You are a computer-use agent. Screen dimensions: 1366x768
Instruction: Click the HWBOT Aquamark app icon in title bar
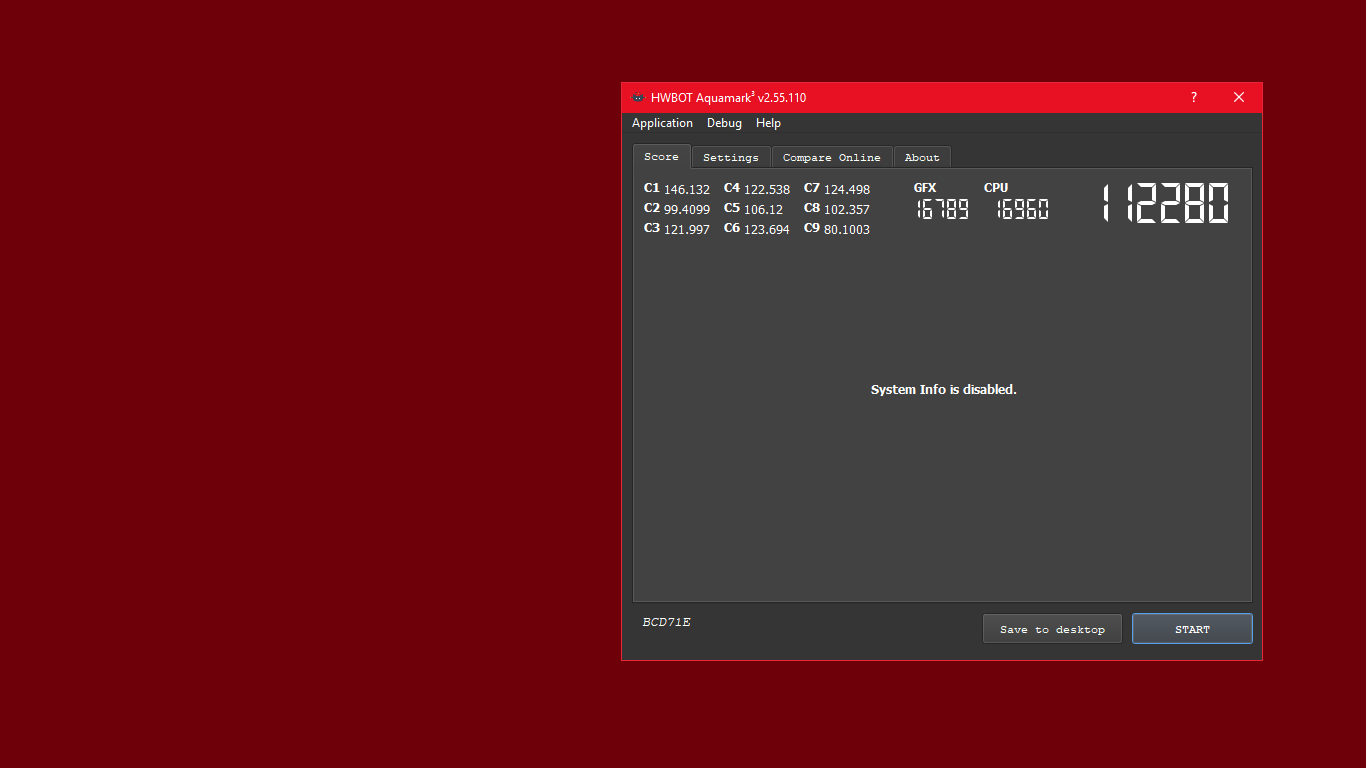[x=638, y=98]
